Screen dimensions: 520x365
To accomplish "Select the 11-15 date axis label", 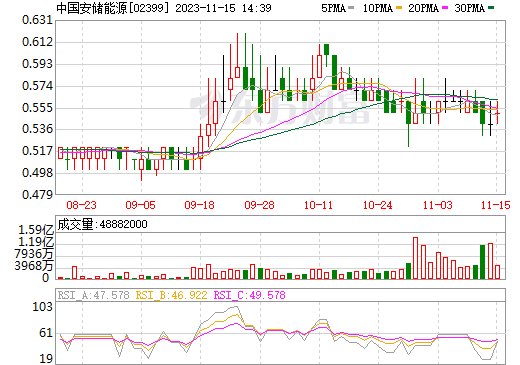I will pos(496,205).
